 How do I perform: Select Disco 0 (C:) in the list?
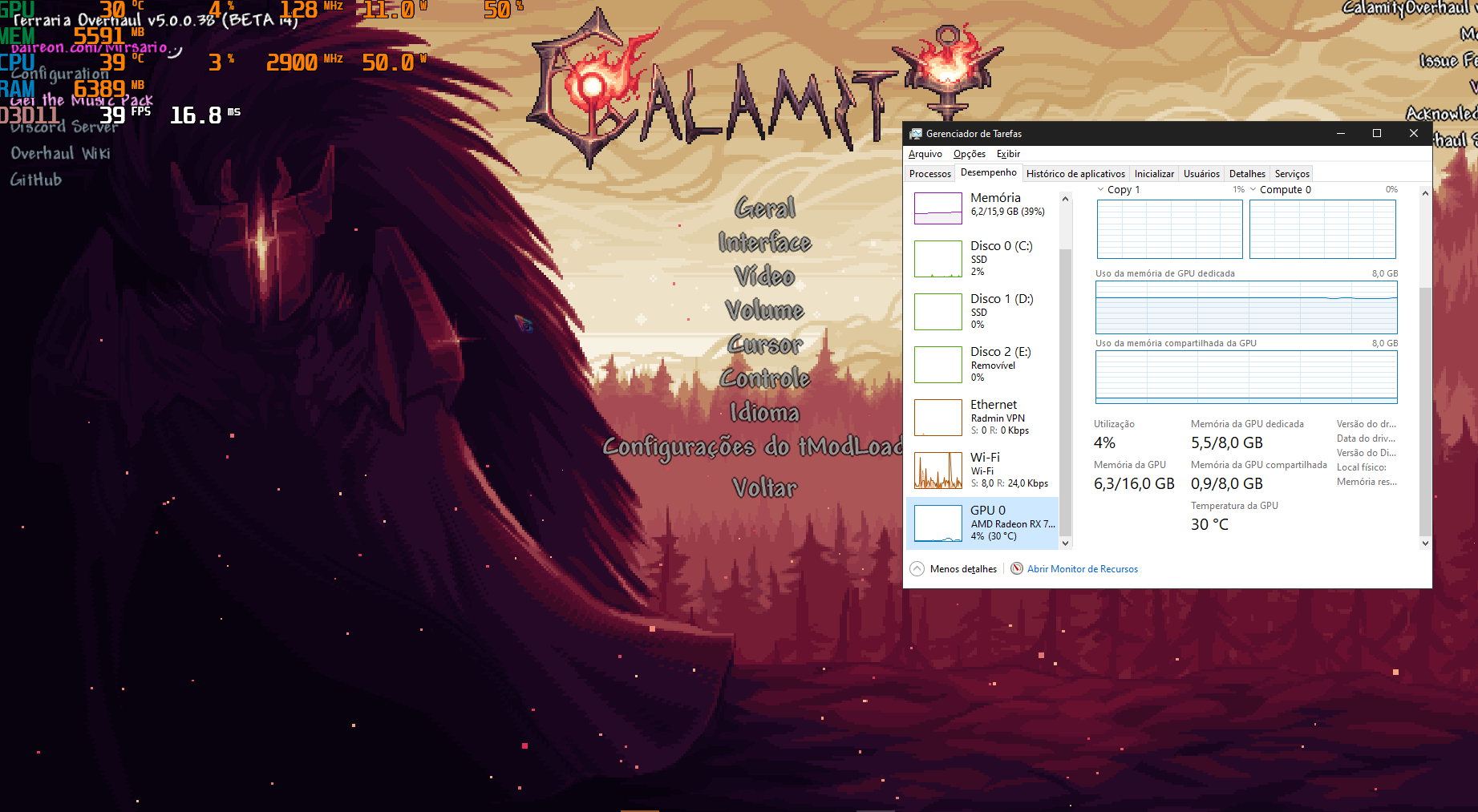tap(982, 259)
